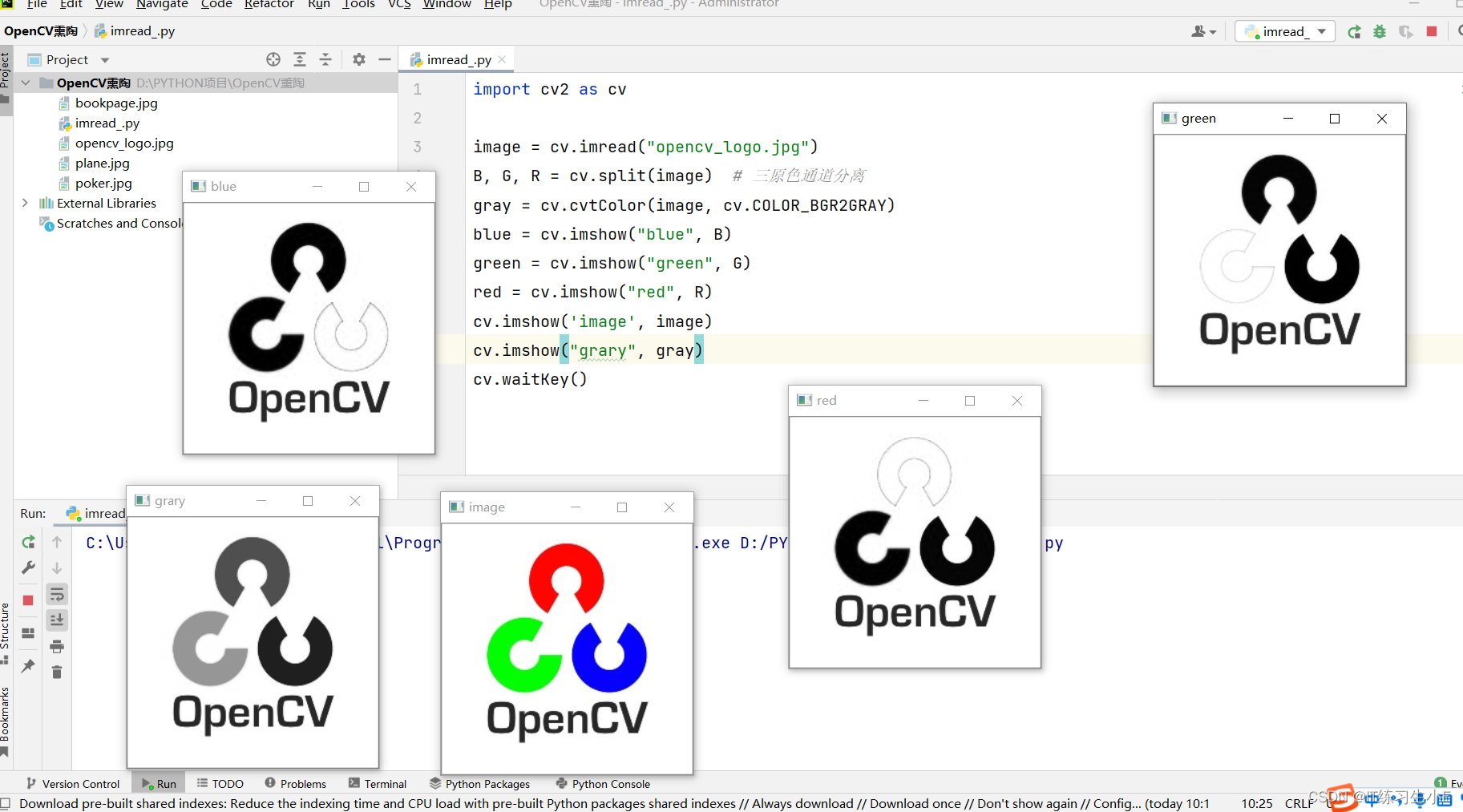1463x812 pixels.
Task: Open imread_ run configuration dropdown
Action: point(1285,31)
